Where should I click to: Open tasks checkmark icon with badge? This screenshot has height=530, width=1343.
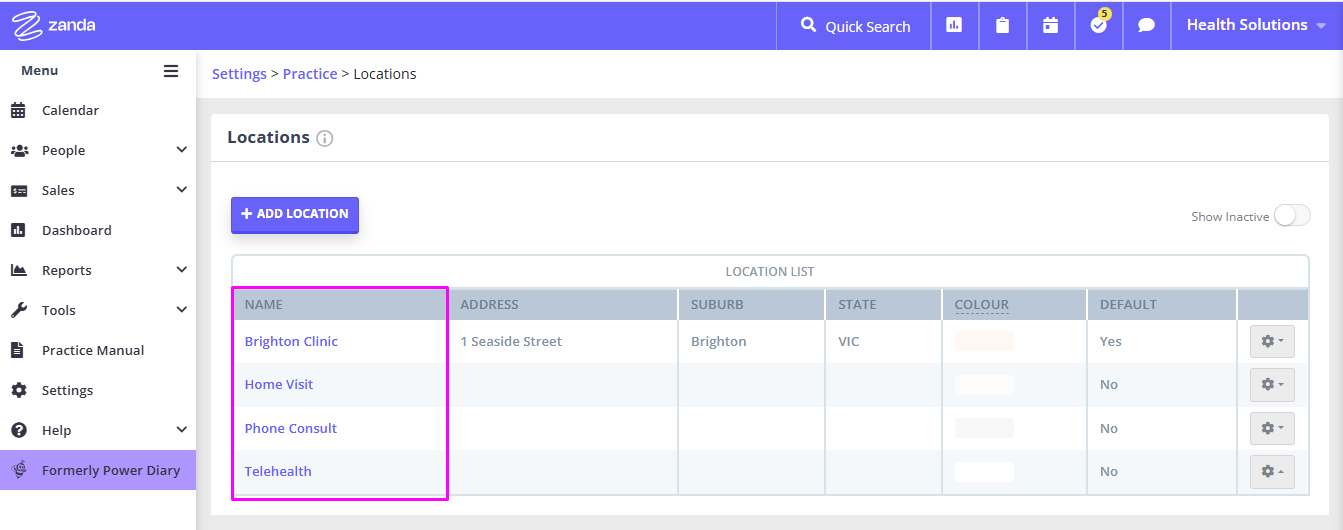point(1099,24)
